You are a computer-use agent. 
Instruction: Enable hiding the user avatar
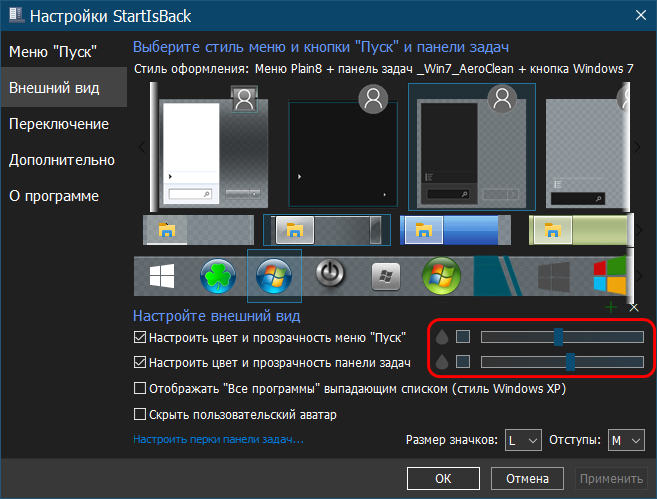tap(140, 414)
